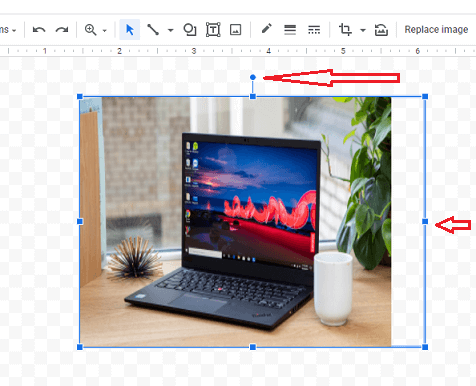
Task: Expand the Line tool dropdown arrow
Action: click(171, 30)
